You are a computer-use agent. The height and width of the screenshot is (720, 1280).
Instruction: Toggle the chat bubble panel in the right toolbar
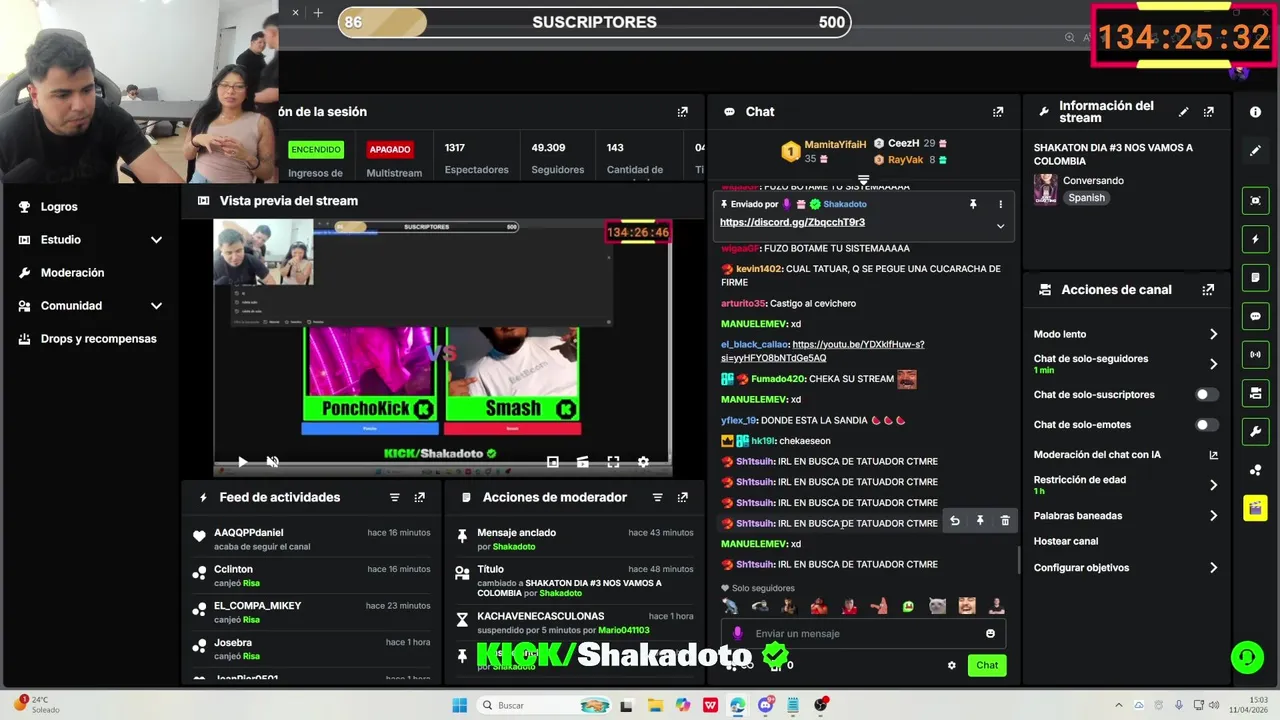point(1255,316)
